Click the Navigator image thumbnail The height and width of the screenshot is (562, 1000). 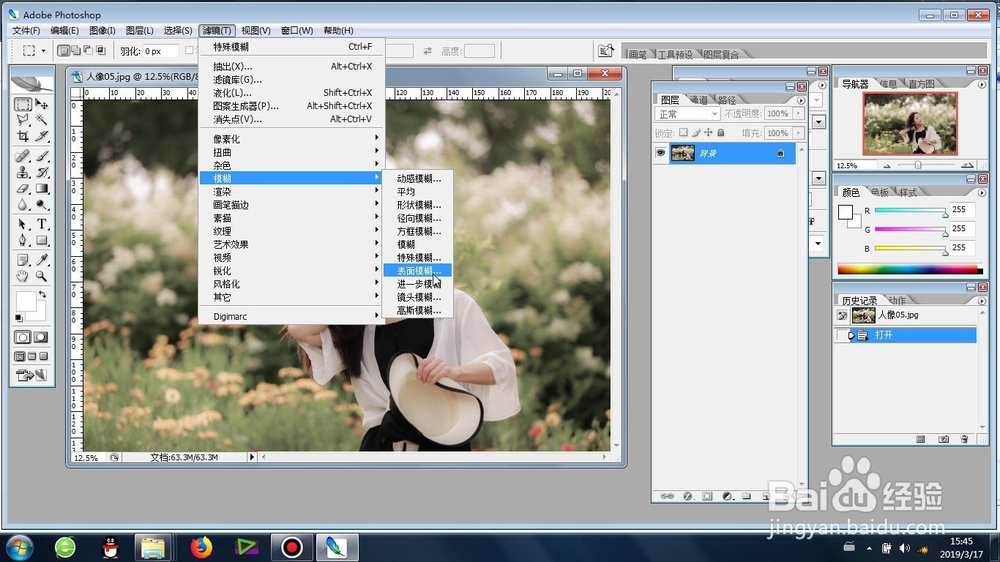click(910, 123)
